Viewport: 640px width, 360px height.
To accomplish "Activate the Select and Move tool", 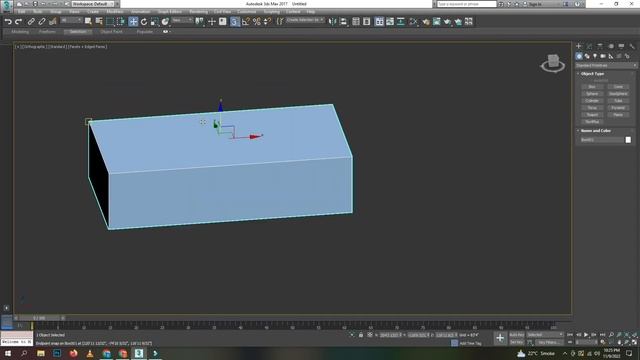I will pyautogui.click(x=133, y=22).
